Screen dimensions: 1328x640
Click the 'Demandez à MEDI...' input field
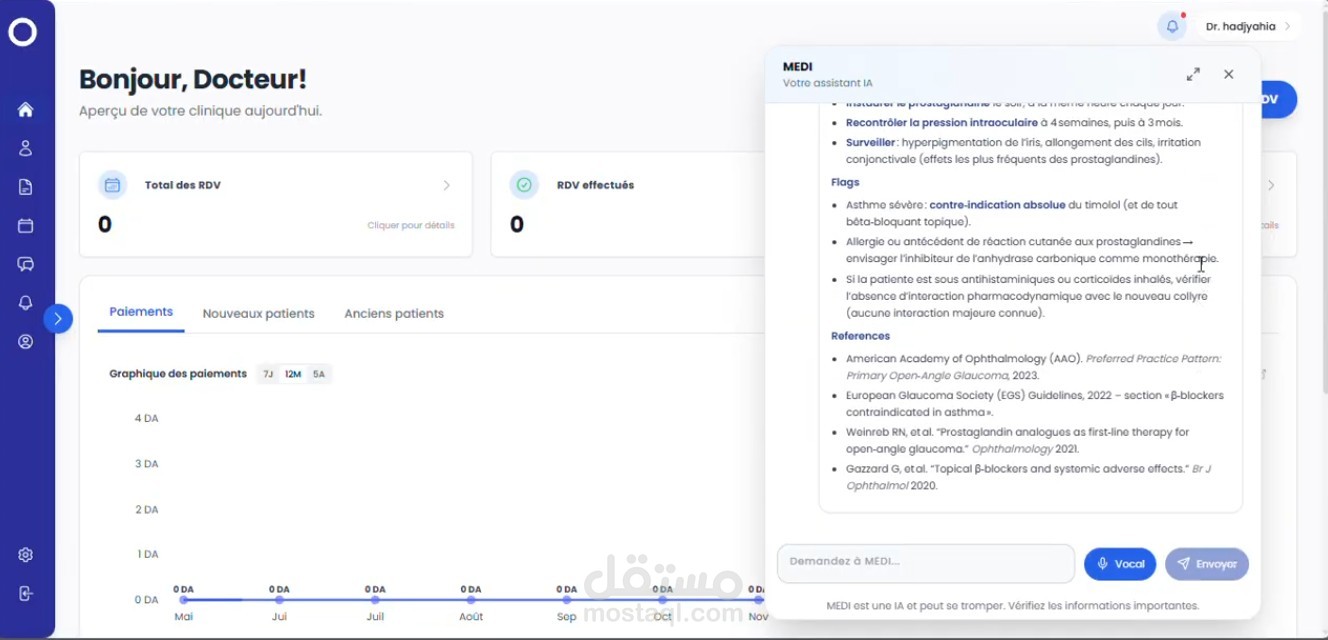tap(926, 563)
